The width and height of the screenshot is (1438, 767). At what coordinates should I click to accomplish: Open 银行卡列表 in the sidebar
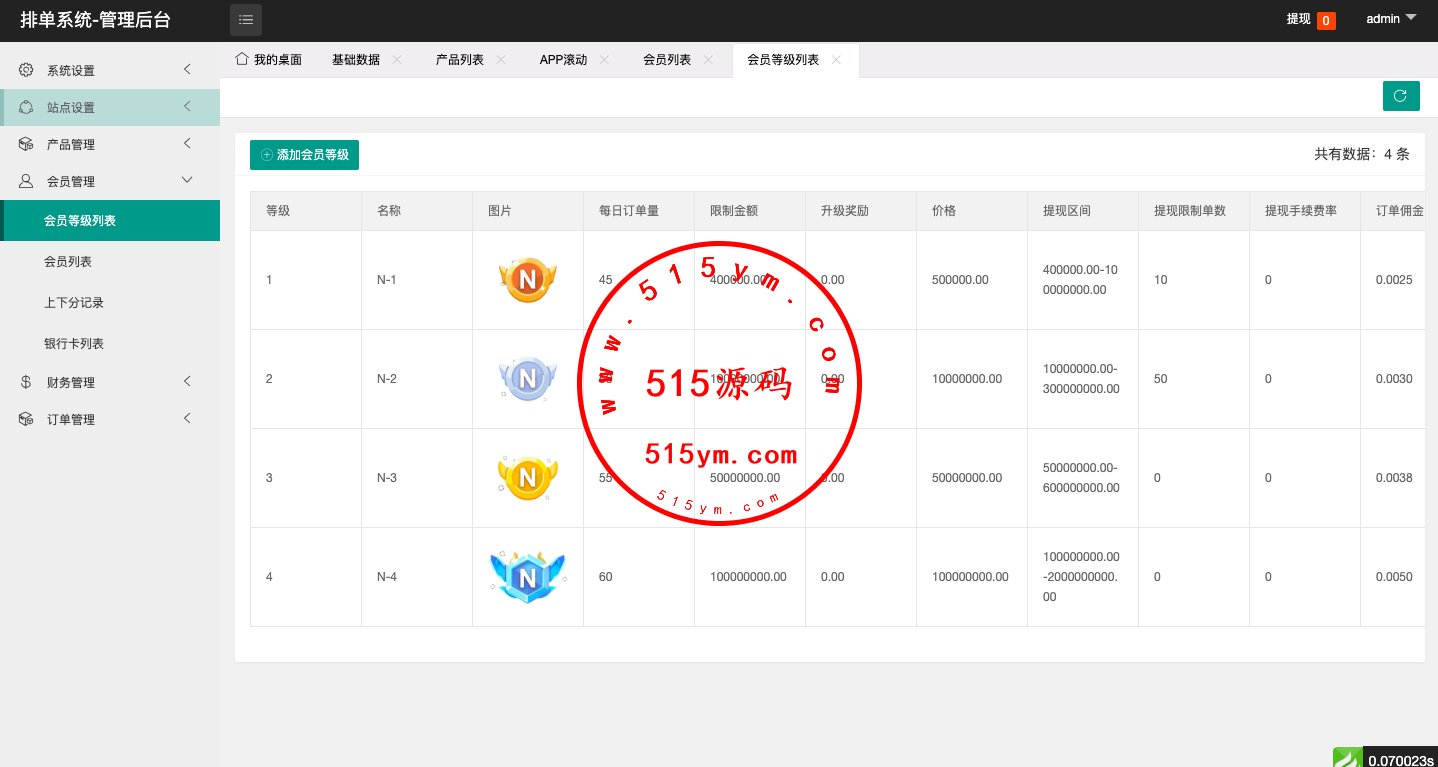pos(74,343)
